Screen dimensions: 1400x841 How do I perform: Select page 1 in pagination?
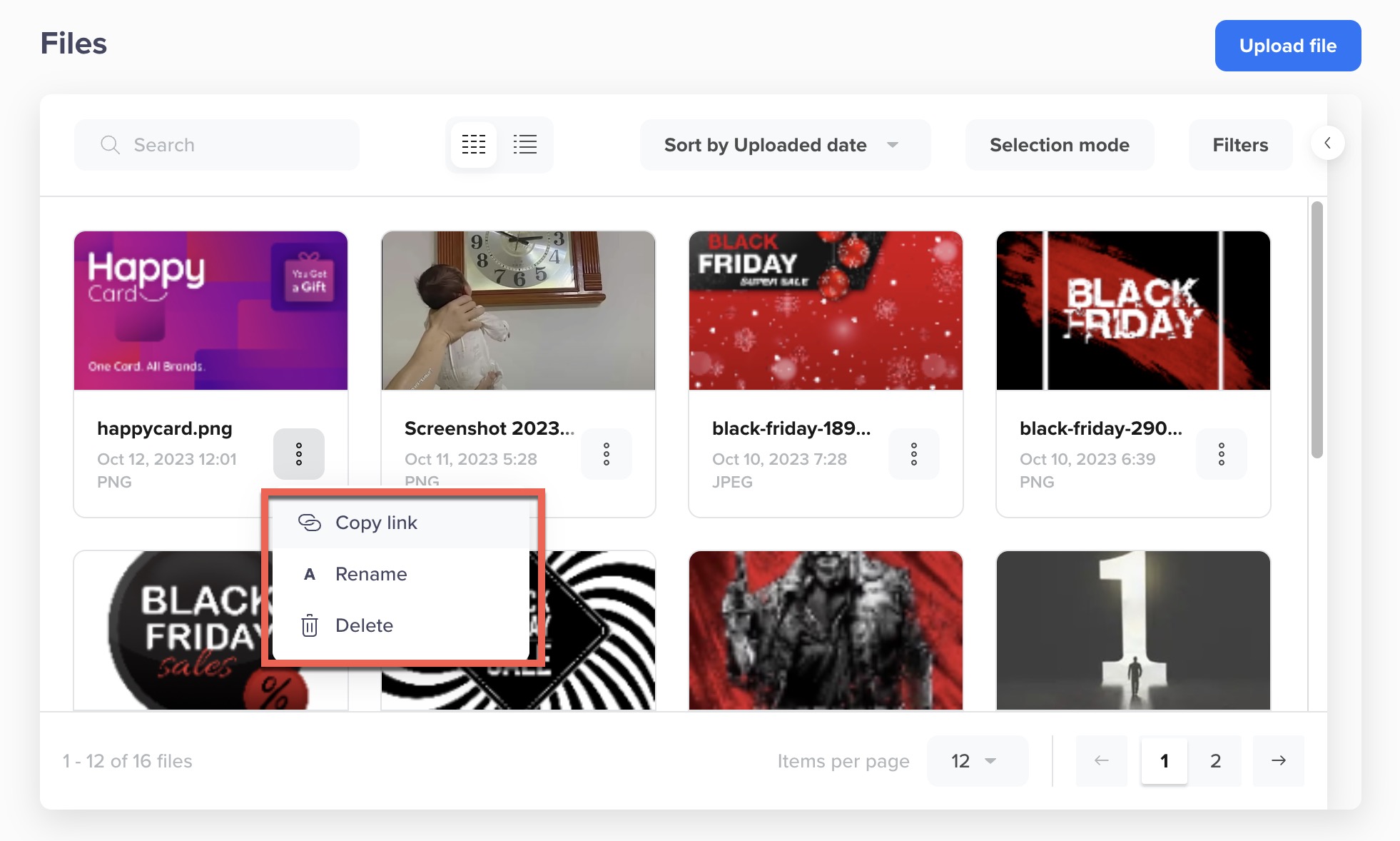1165,761
